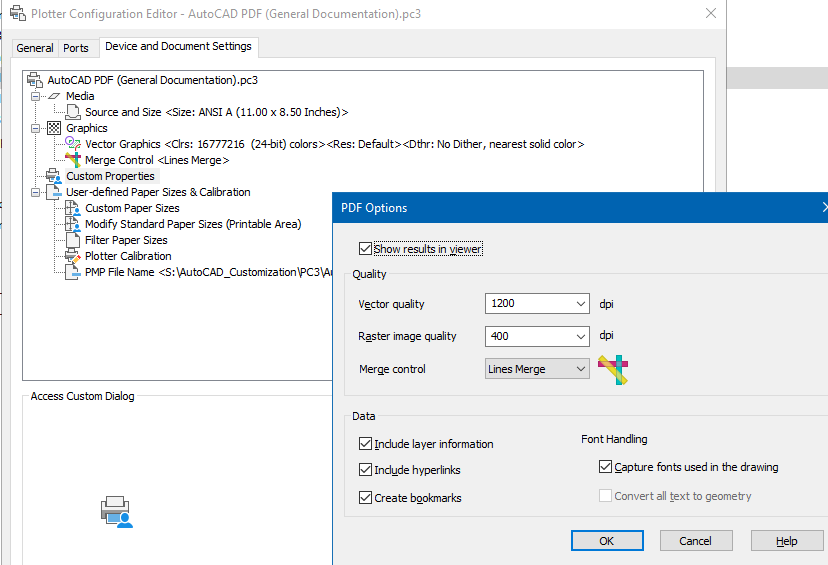Select Merge Control <Lines Merge> item
828x565 pixels.
coord(157,160)
